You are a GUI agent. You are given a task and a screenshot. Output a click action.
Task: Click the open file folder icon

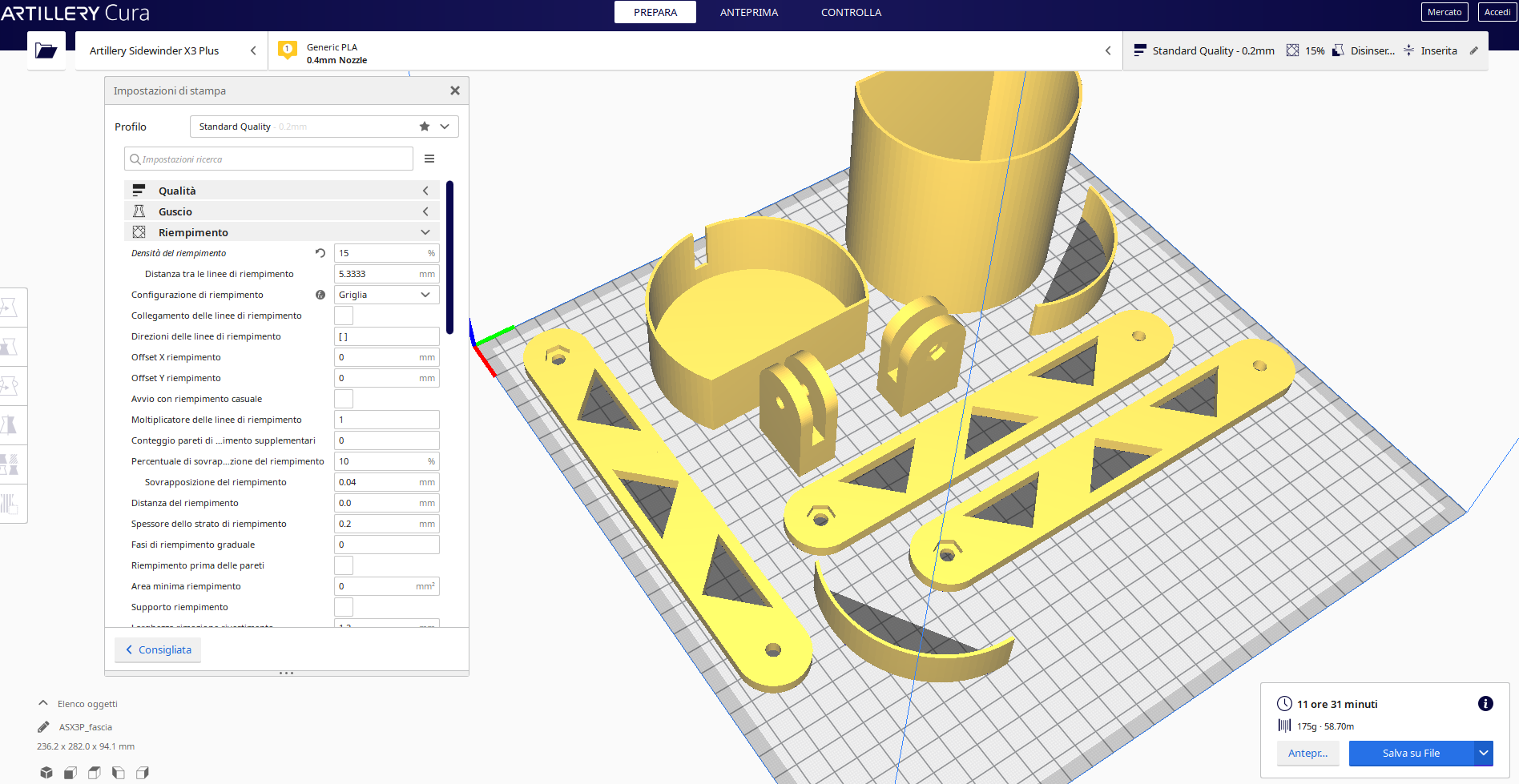click(x=46, y=51)
